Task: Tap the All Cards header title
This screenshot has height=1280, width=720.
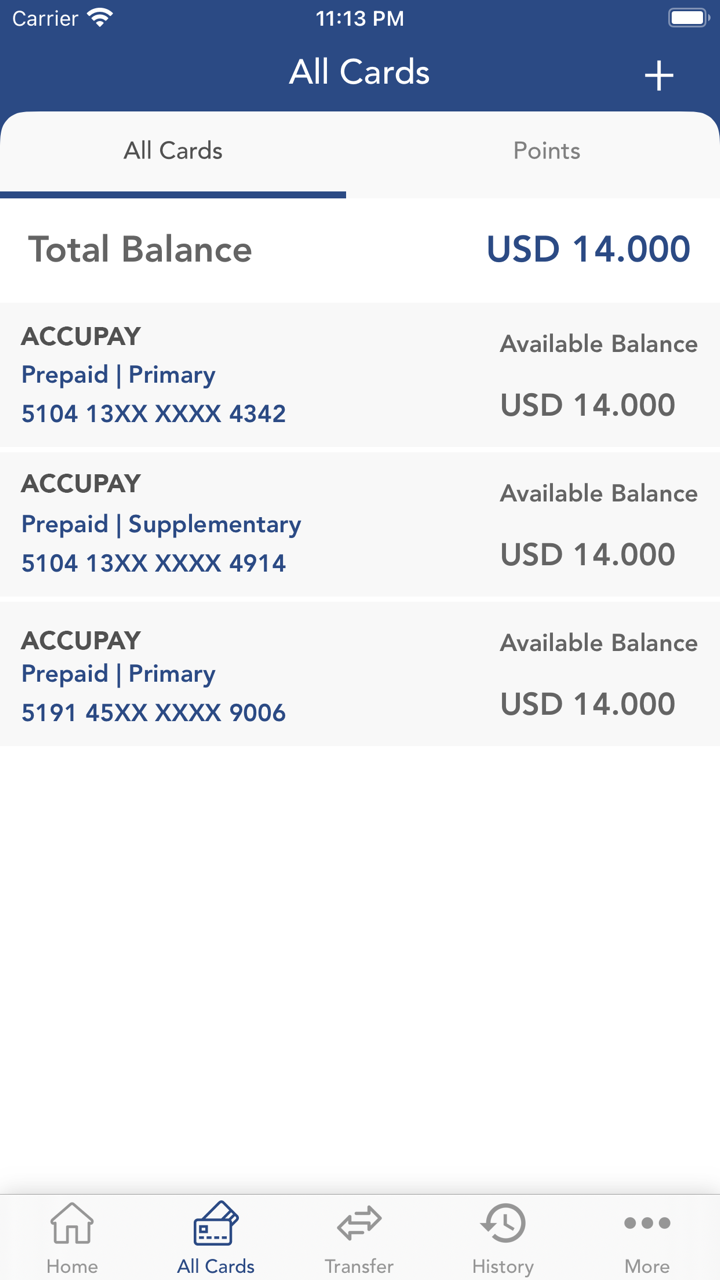Action: [x=359, y=72]
